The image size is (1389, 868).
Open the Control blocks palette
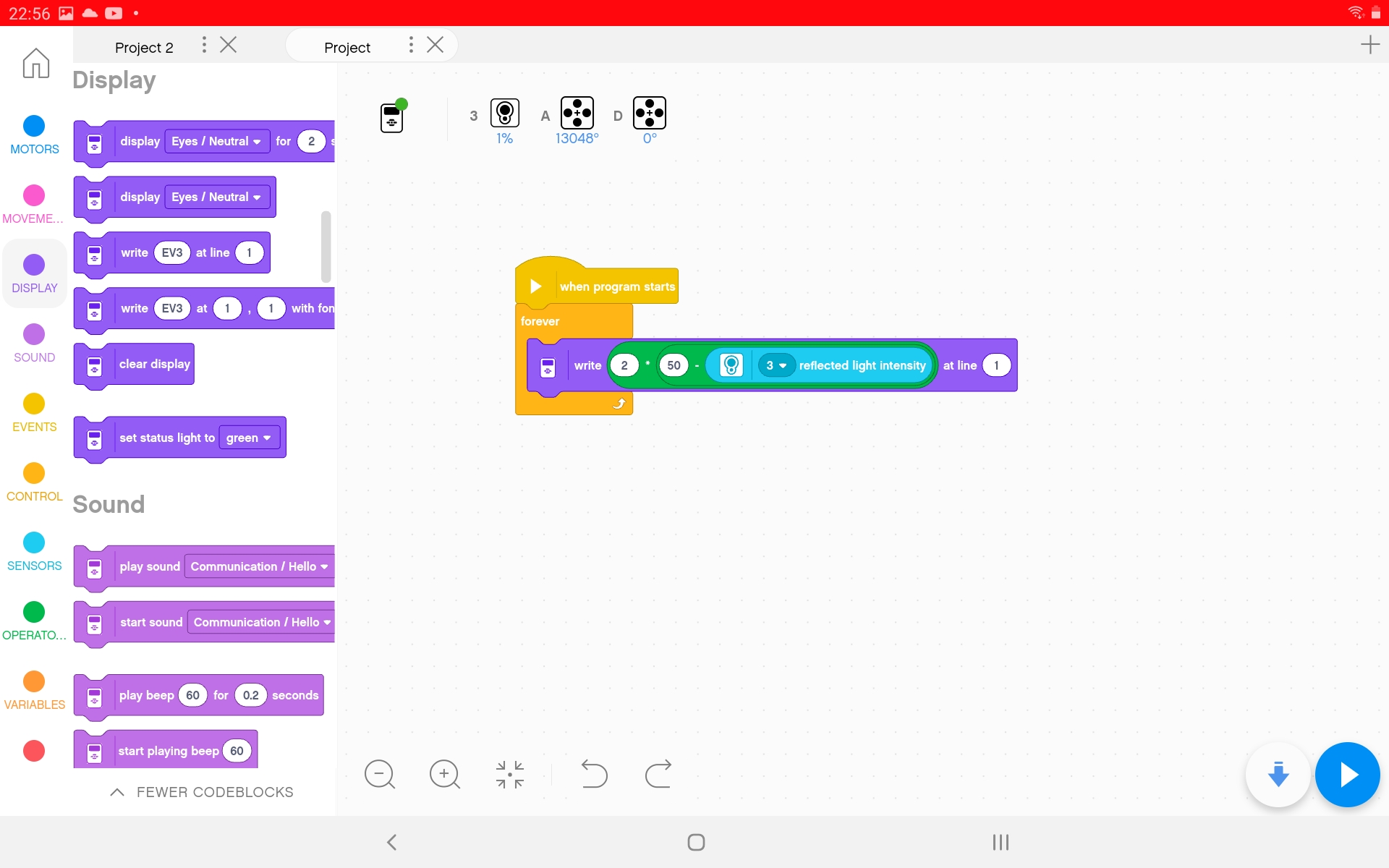(33, 481)
